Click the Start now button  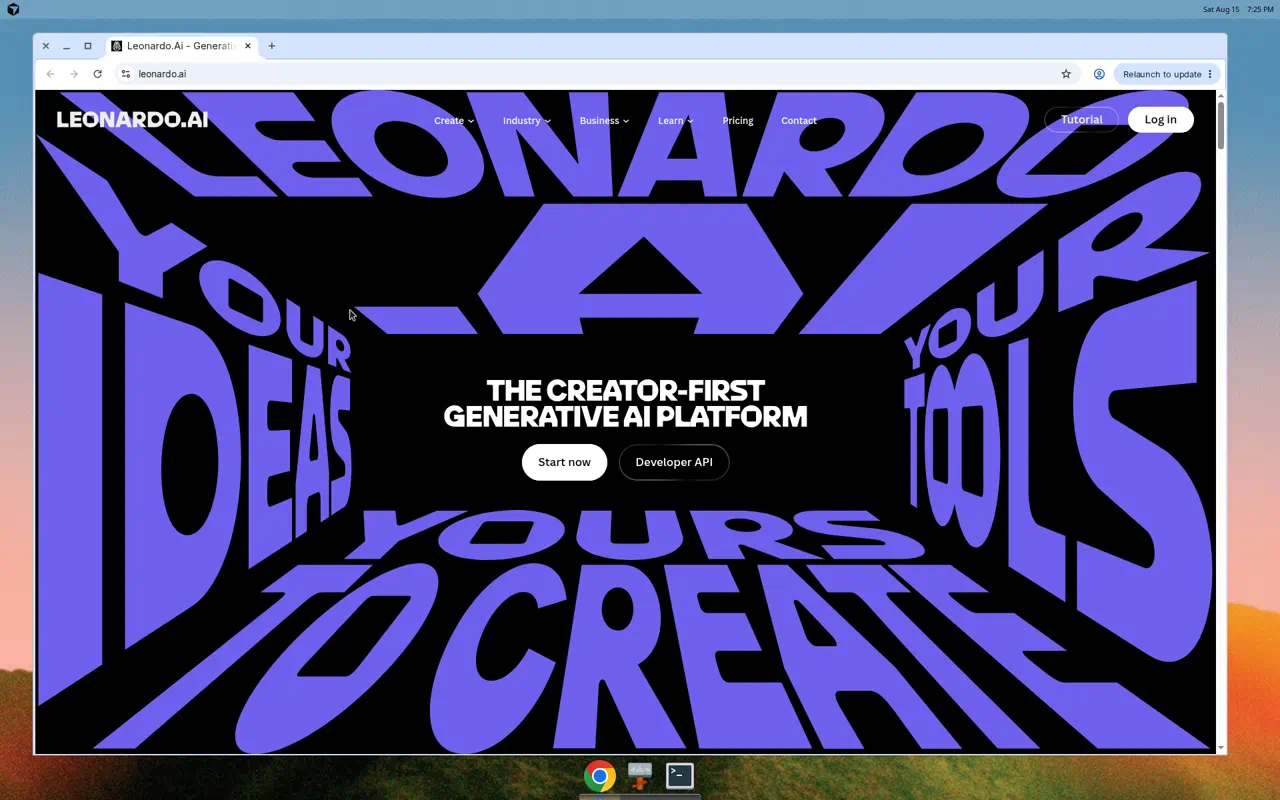click(x=564, y=462)
